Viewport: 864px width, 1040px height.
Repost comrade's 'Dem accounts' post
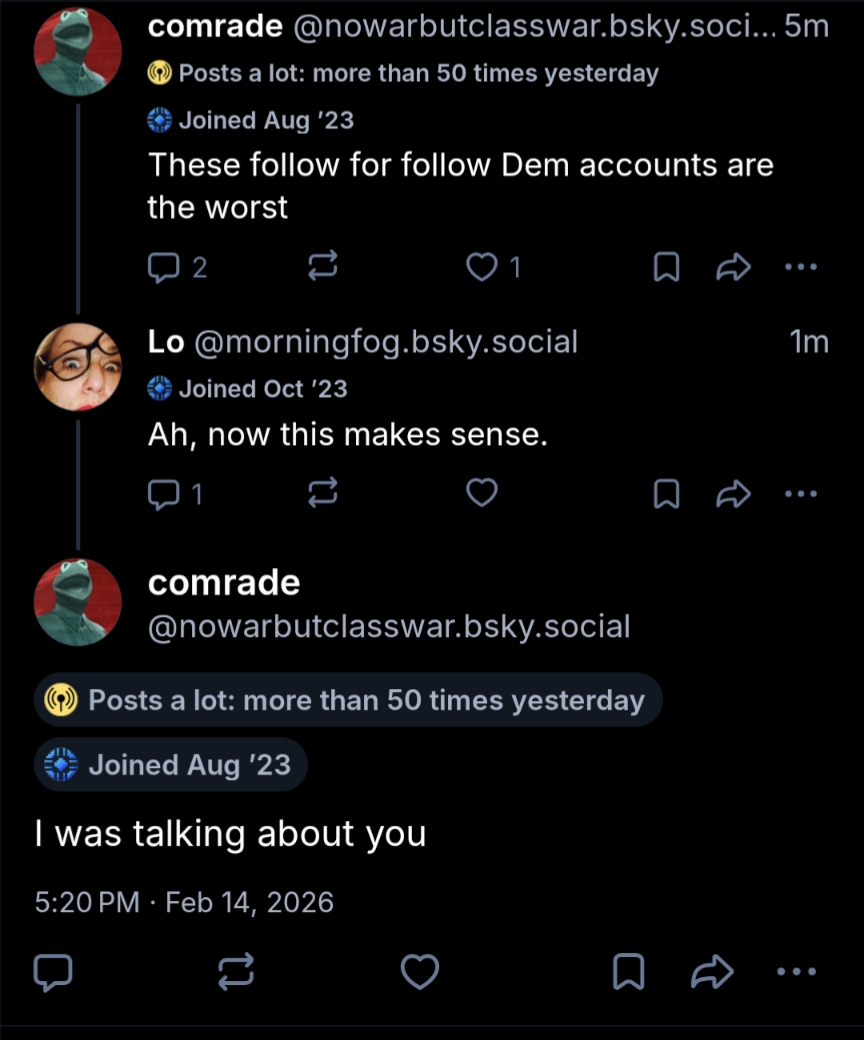coord(323,267)
